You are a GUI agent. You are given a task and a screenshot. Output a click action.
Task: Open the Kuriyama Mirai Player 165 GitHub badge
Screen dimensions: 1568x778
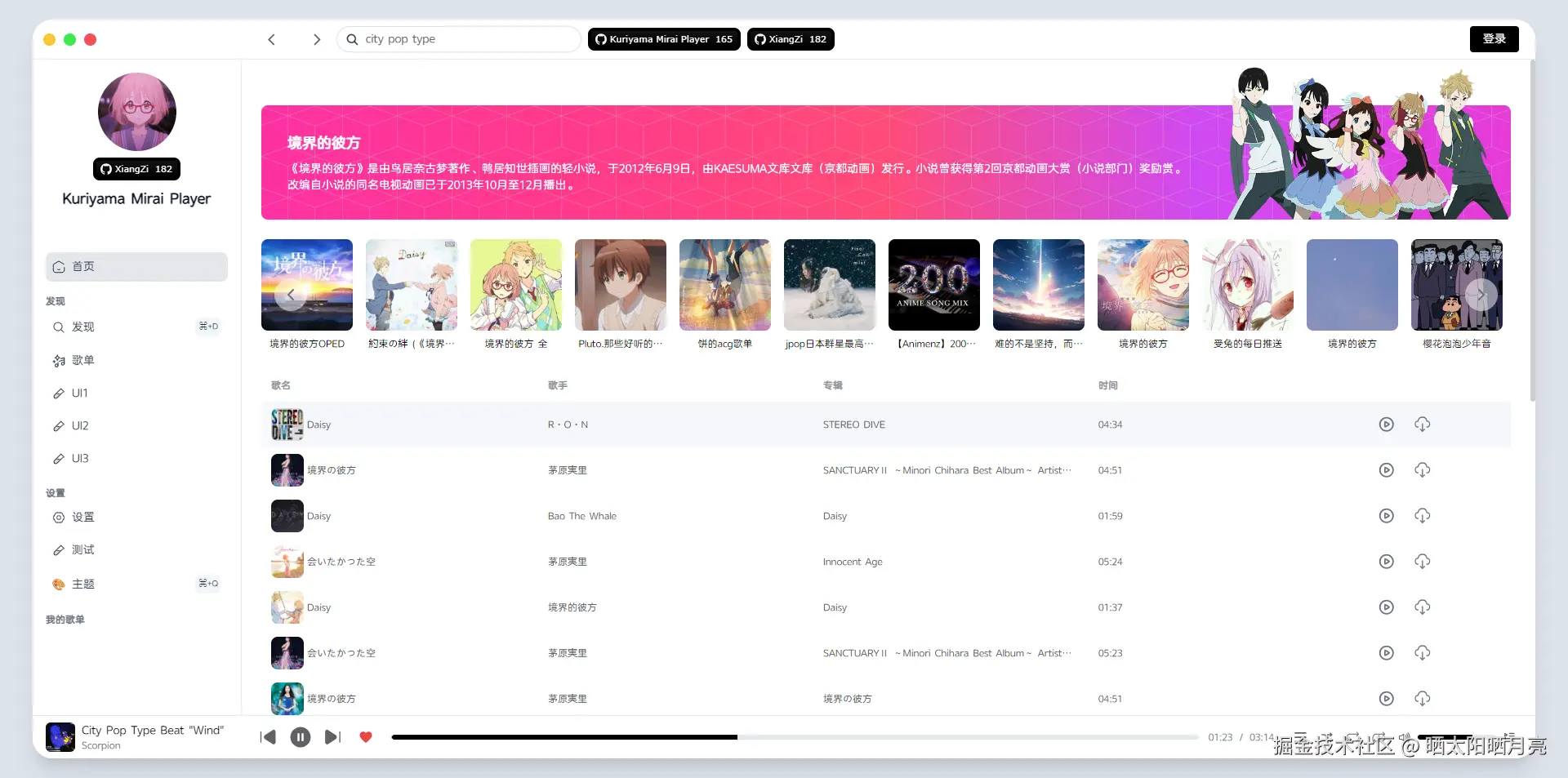(x=664, y=39)
